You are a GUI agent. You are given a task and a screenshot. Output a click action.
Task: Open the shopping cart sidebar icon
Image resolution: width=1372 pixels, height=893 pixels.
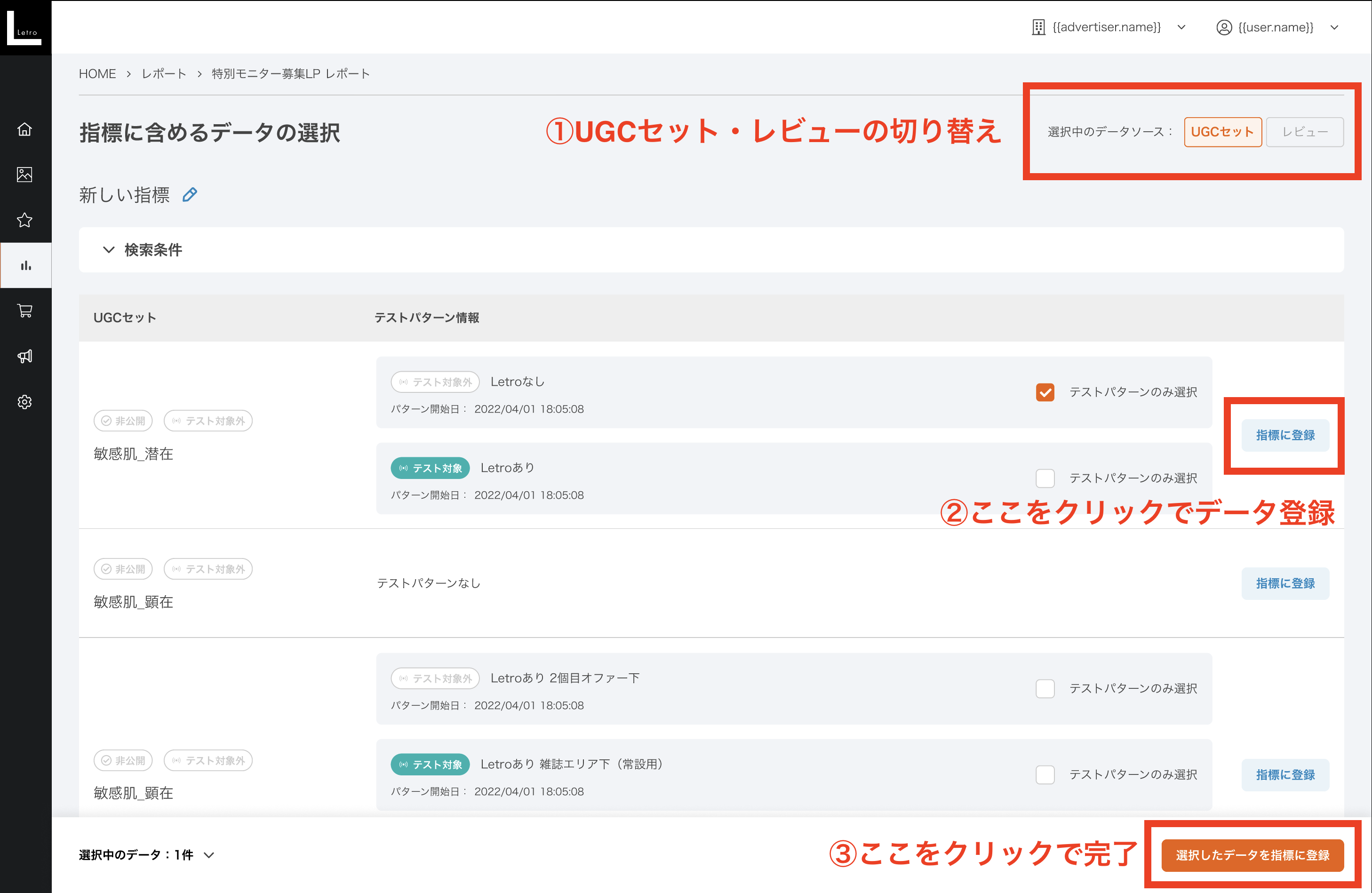click(x=25, y=311)
